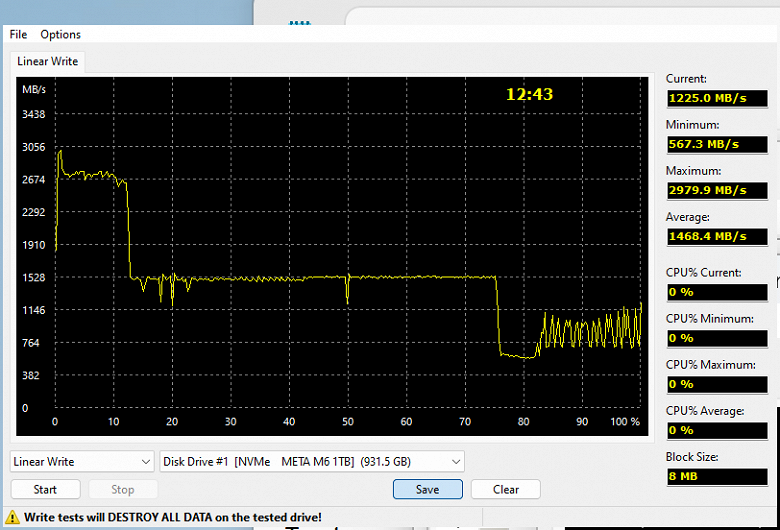This screenshot has height=530, width=780.
Task: Click the DESTROY ALL DATA warning text
Action: pyautogui.click(x=173, y=518)
